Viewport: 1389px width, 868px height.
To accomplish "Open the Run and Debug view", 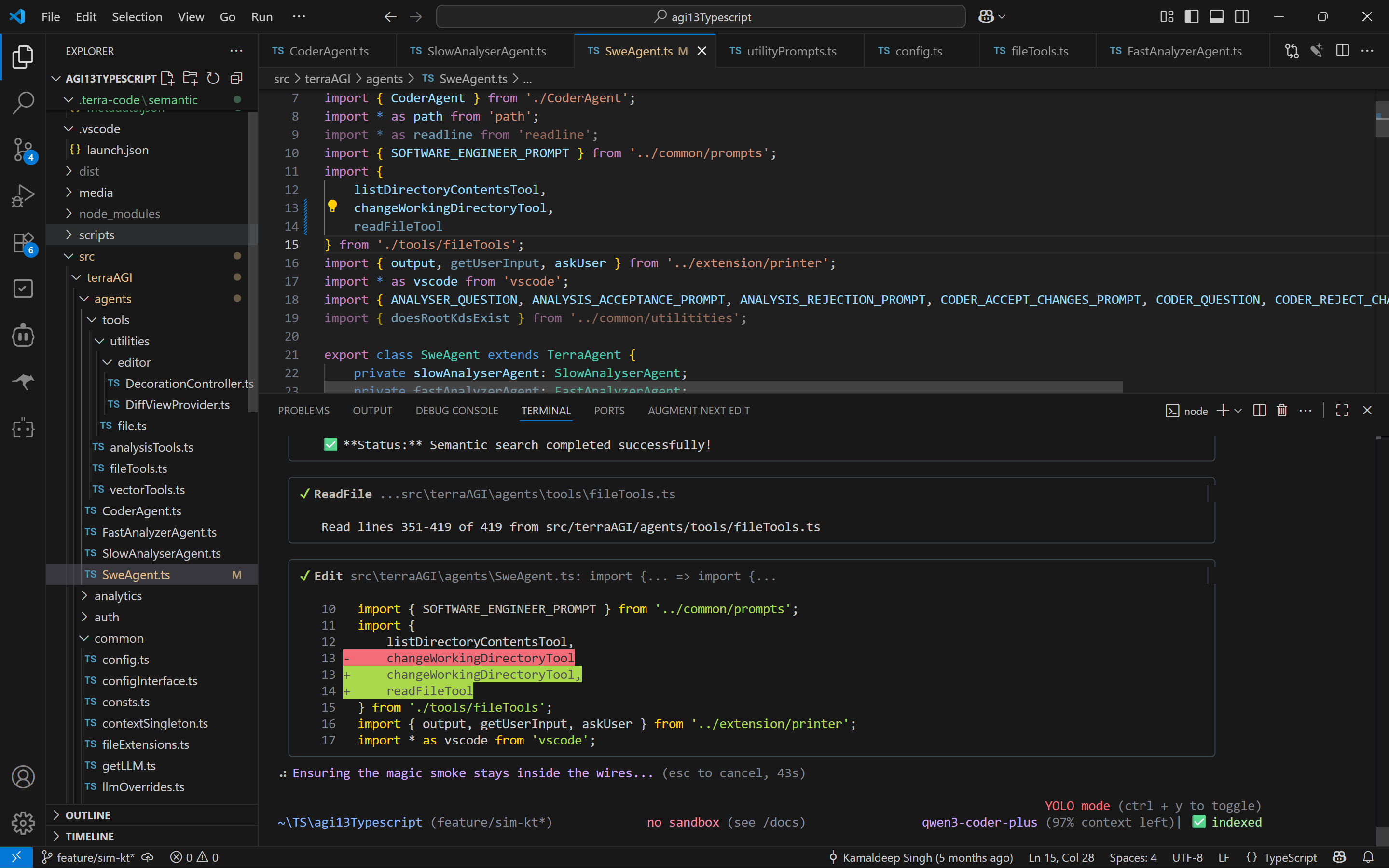I will coord(23,196).
